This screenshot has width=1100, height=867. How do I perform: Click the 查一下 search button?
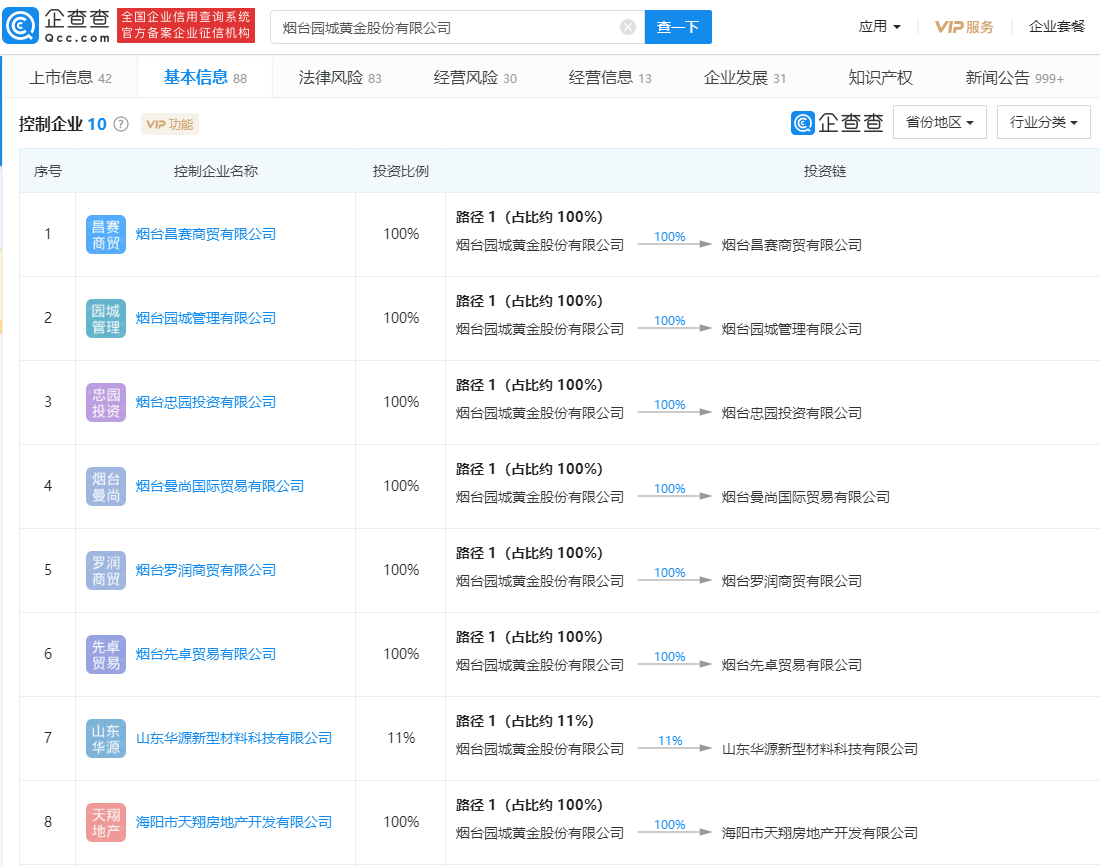point(678,27)
